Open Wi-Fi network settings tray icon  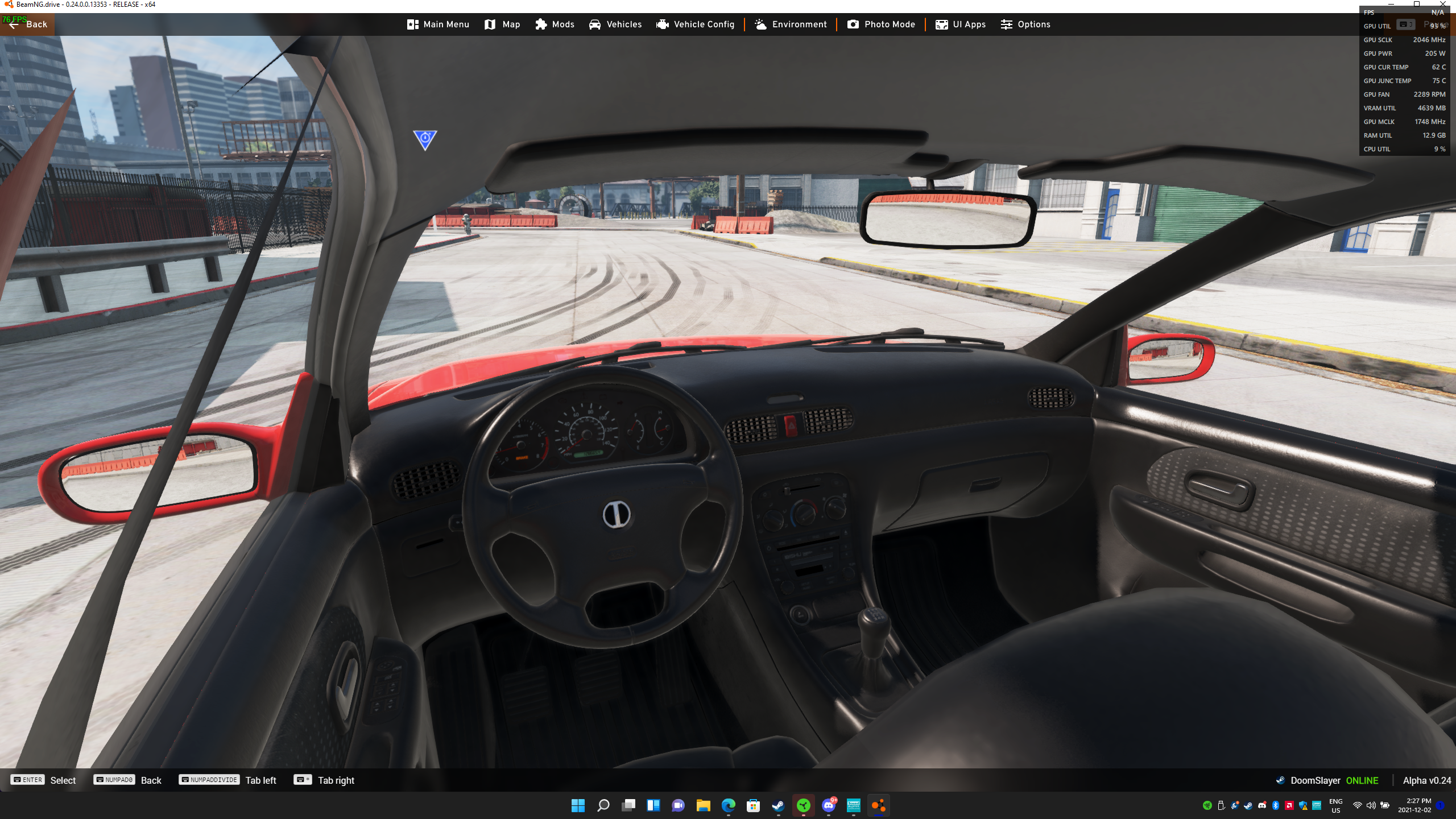tap(1358, 805)
